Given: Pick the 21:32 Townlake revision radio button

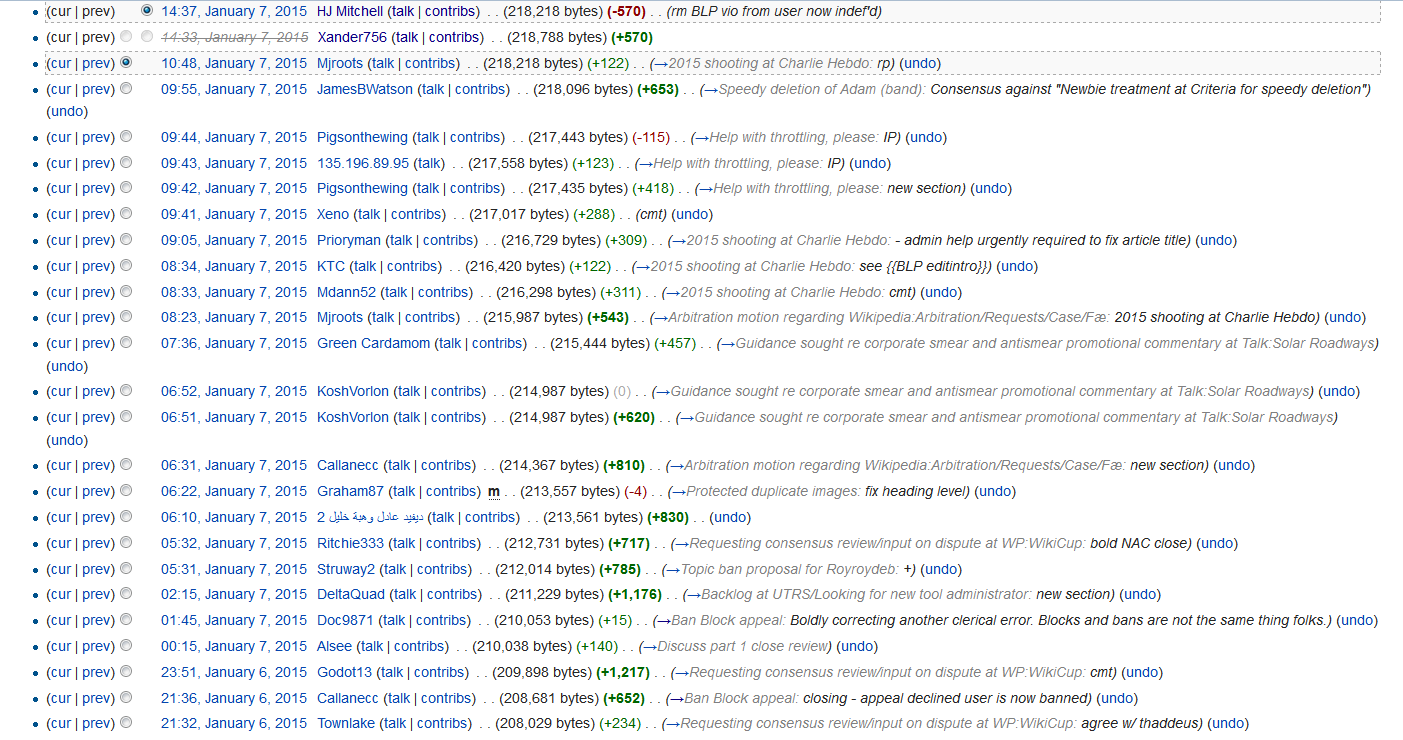Looking at the screenshot, I should (126, 722).
